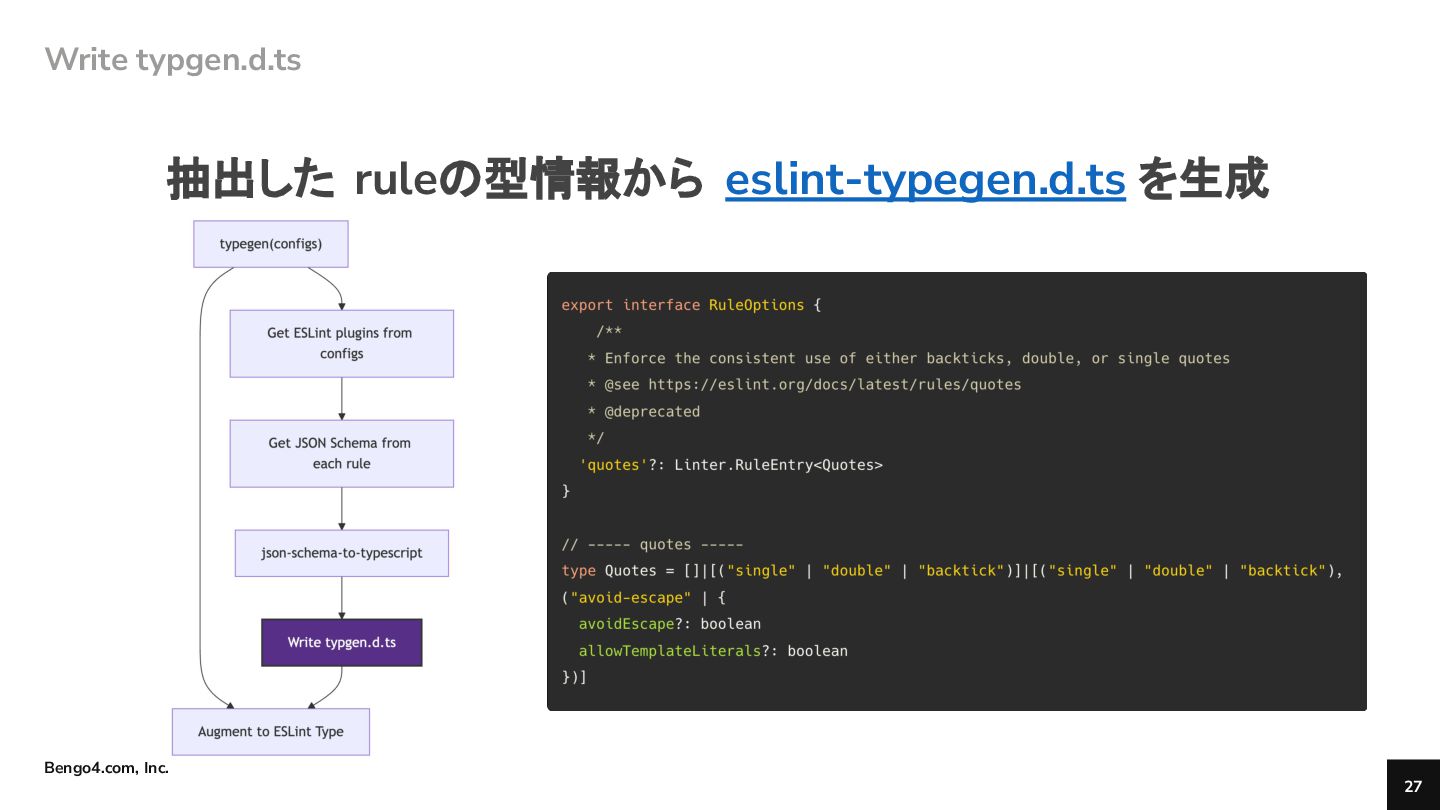Click the @deprecated comment line

pyautogui.click(x=644, y=411)
